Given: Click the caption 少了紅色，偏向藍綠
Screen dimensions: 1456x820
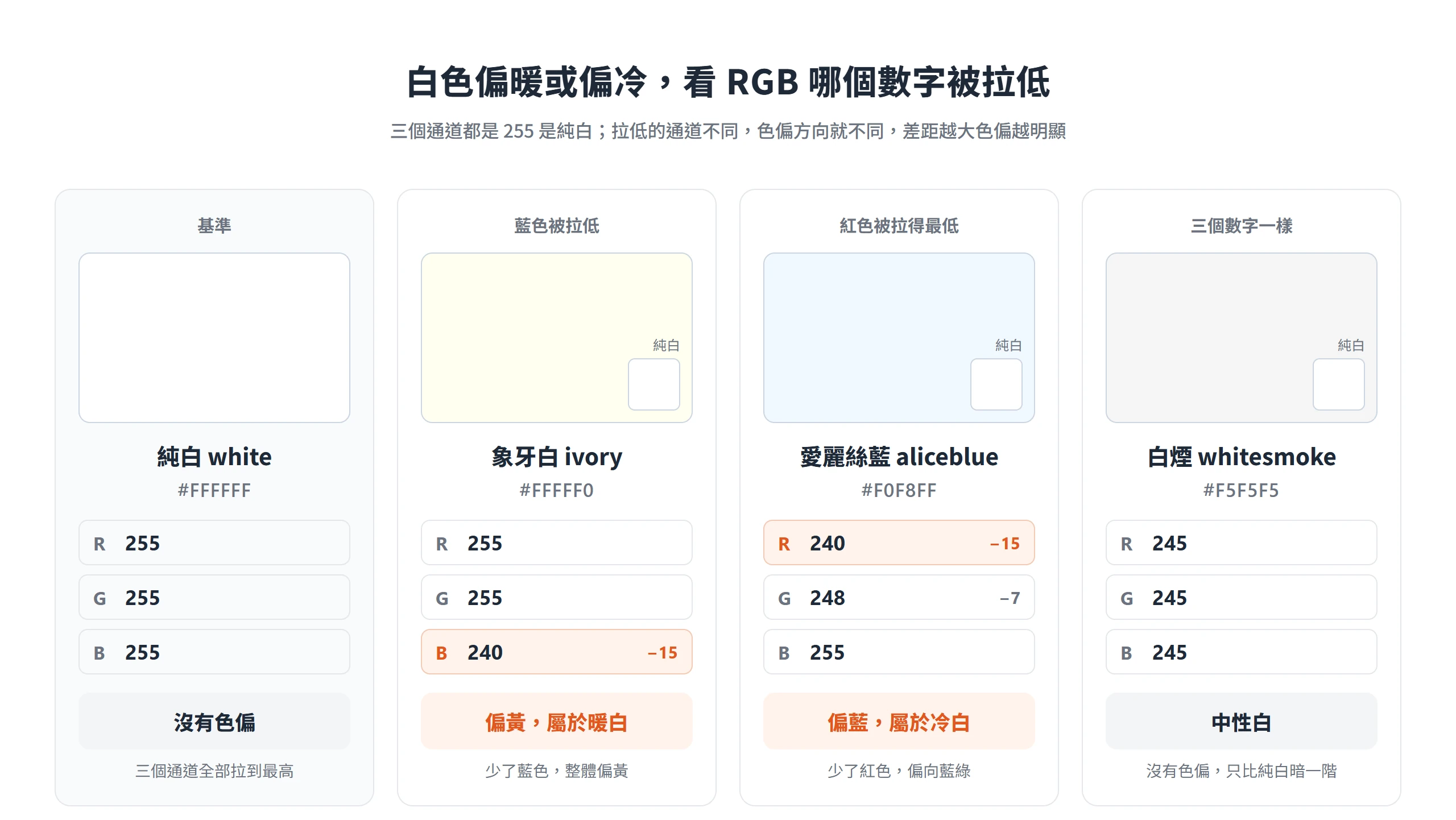Looking at the screenshot, I should point(899,771).
